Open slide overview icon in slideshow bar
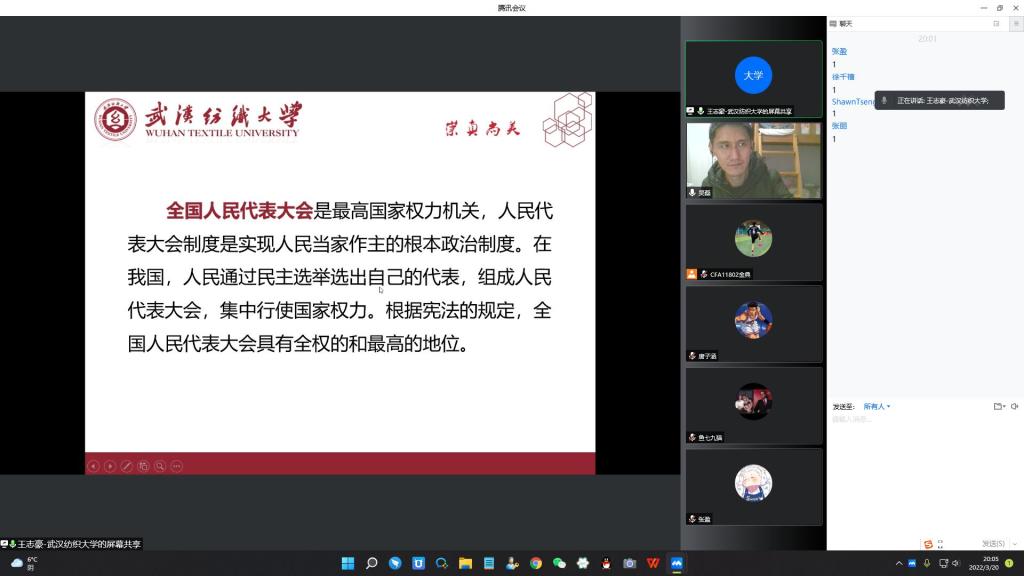Image resolution: width=1024 pixels, height=576 pixels. pos(143,466)
